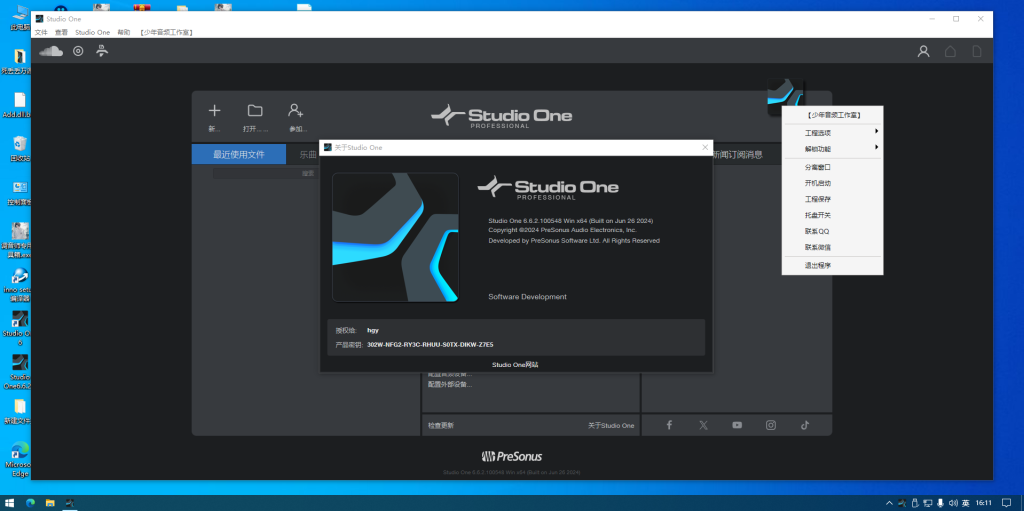Open the user account profile icon

923,51
